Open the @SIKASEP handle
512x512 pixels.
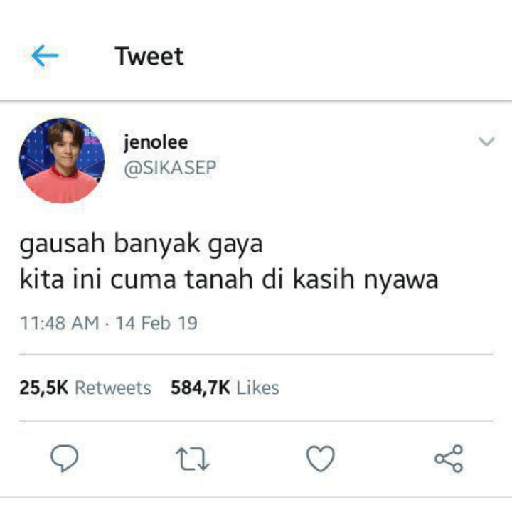[170, 167]
